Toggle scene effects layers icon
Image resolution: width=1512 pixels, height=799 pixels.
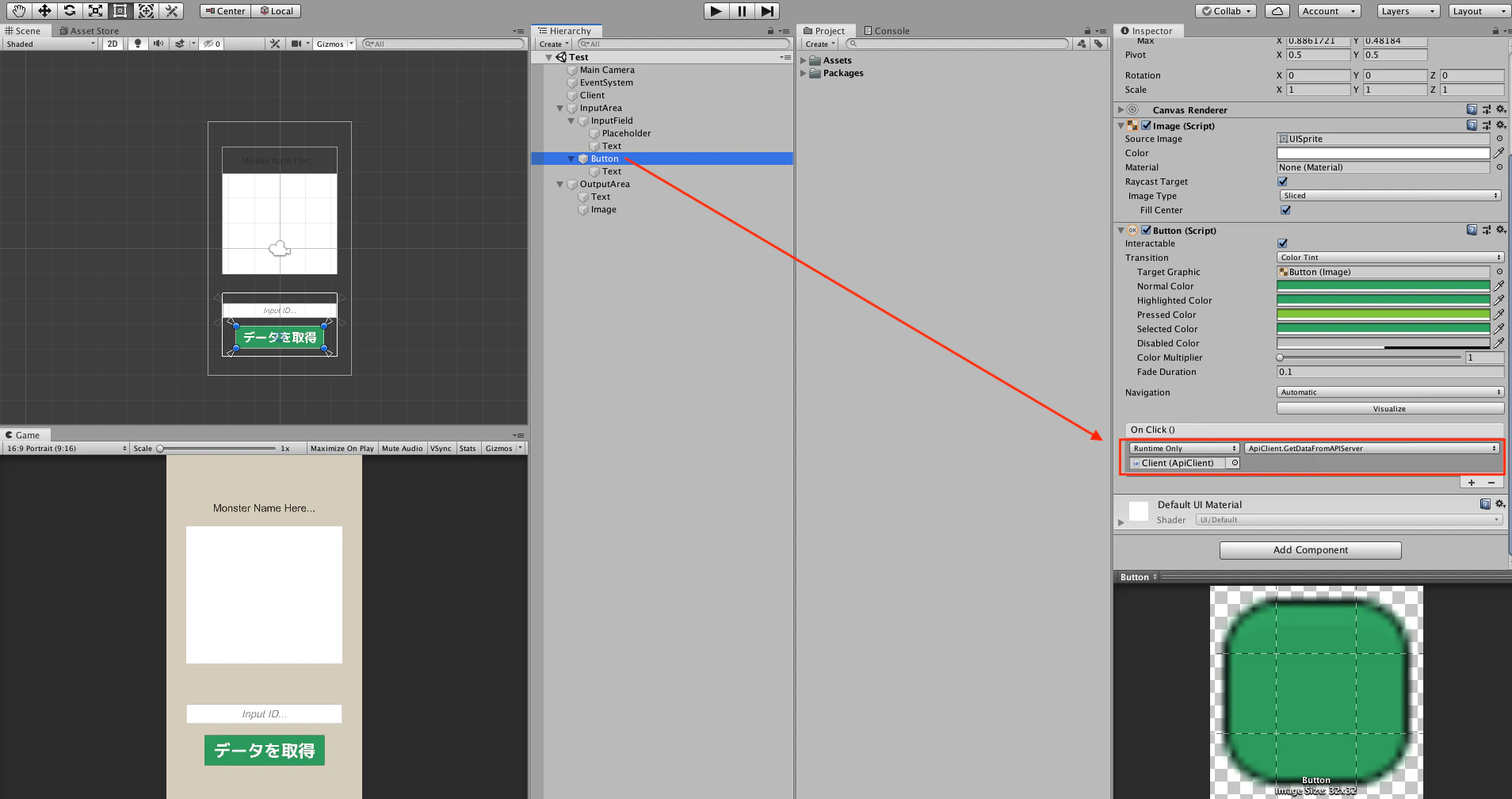click(x=180, y=44)
